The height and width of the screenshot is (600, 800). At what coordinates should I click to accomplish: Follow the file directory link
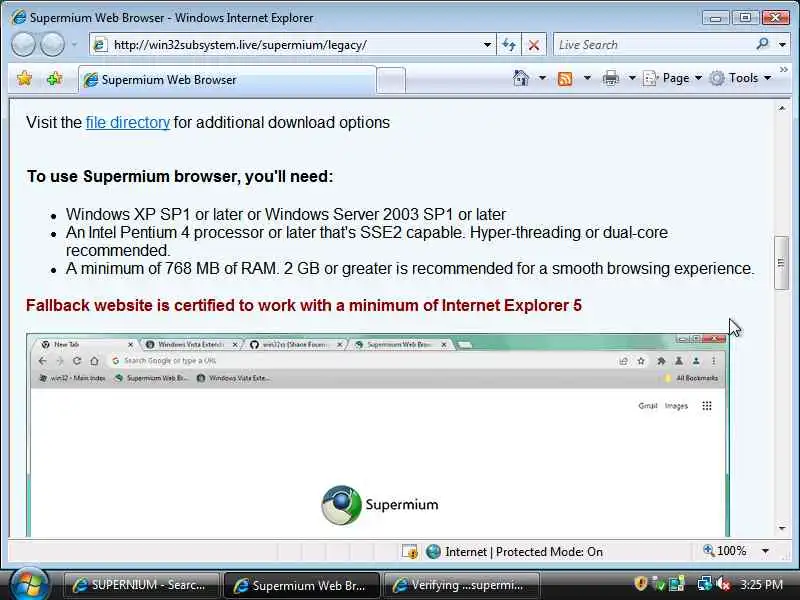128,122
